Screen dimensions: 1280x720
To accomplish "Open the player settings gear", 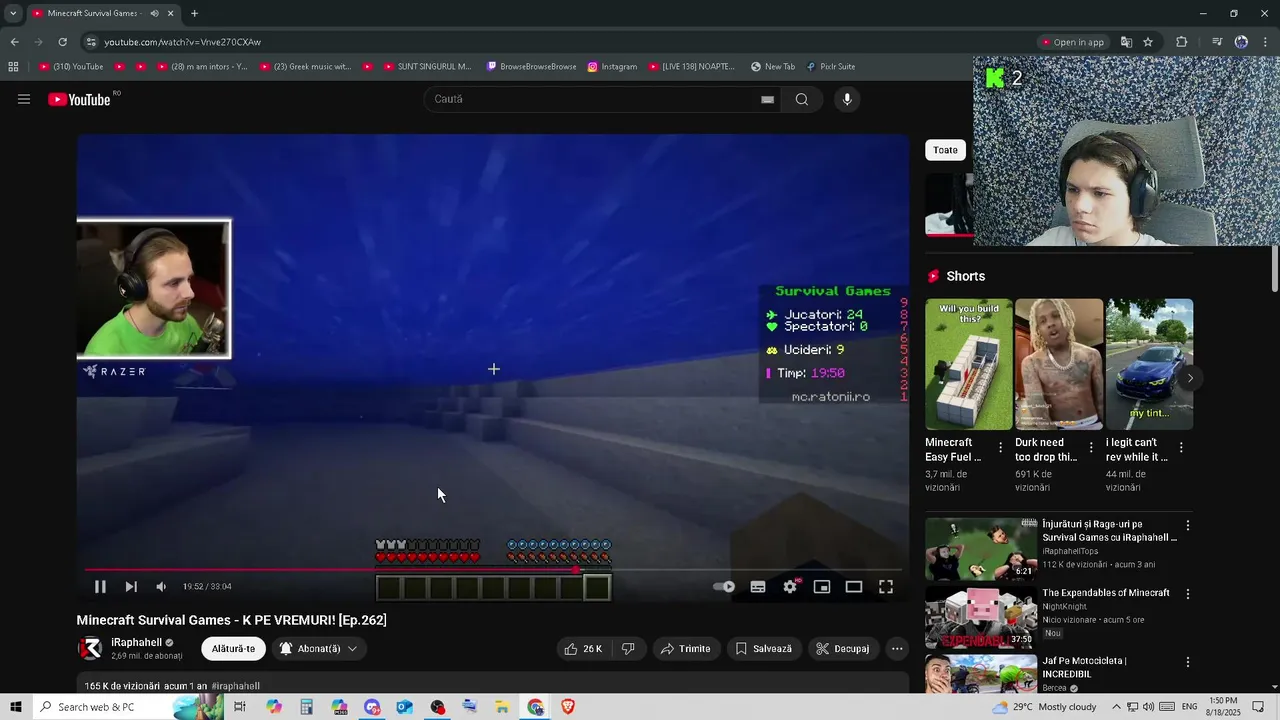I will coord(790,587).
